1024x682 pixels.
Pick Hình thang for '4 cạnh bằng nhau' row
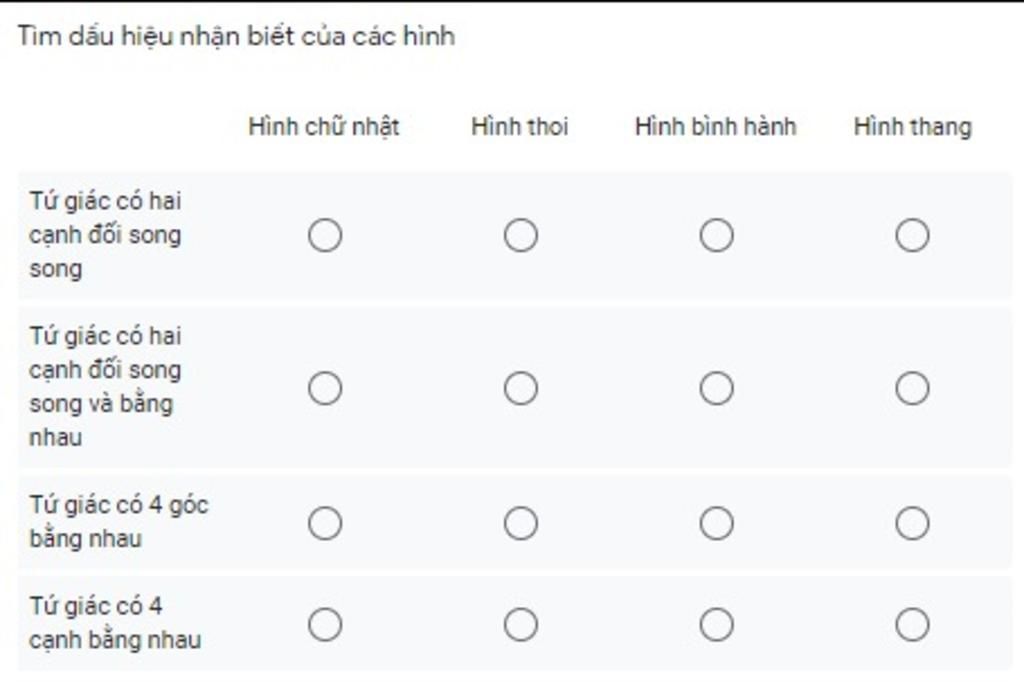point(912,624)
